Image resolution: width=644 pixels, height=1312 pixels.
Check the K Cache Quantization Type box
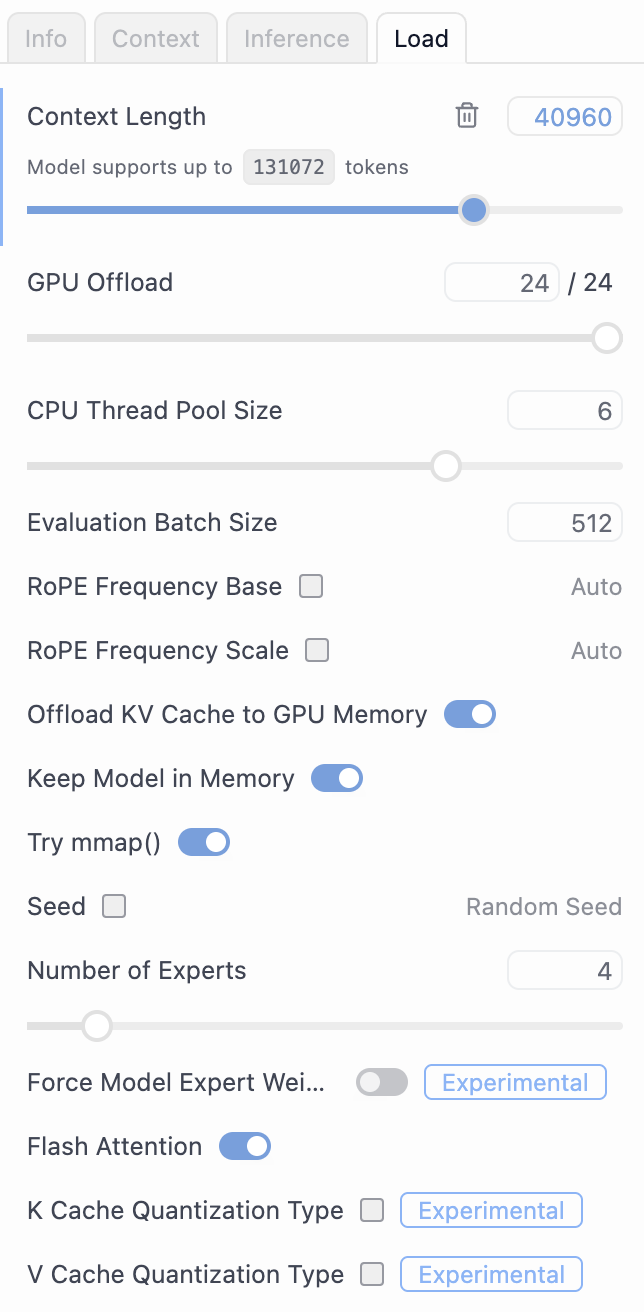tap(372, 1211)
